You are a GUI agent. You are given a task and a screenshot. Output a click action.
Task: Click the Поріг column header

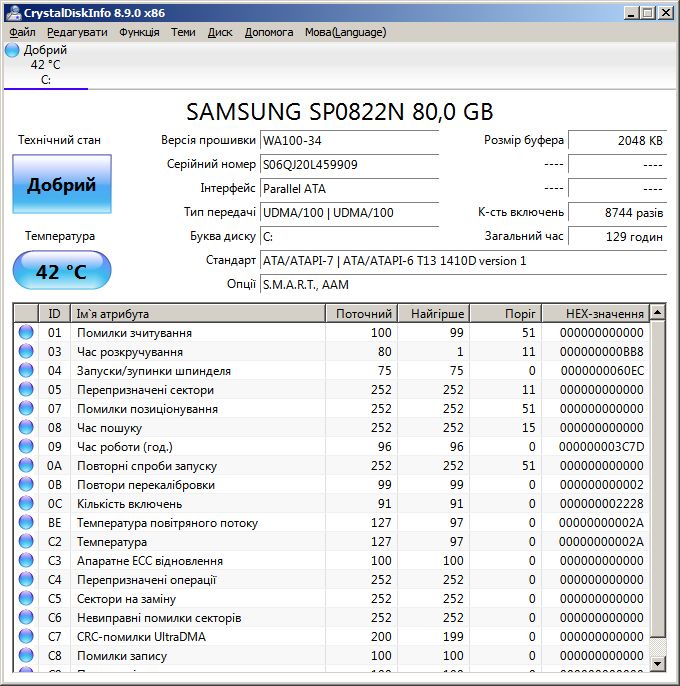(505, 314)
